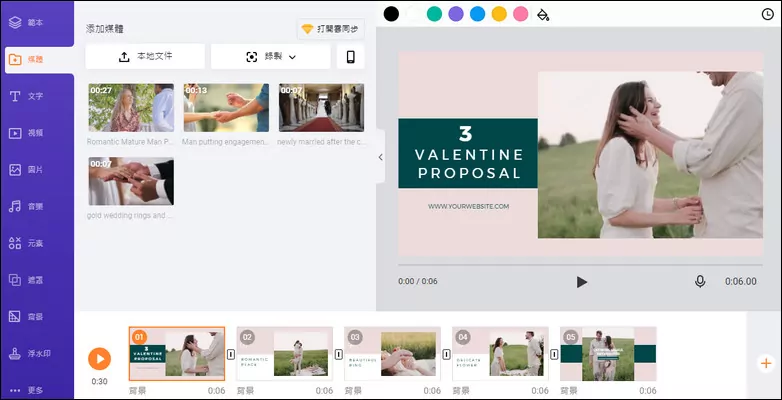
Task: Click the 0:30 total timeline duration
Action: click(99, 382)
